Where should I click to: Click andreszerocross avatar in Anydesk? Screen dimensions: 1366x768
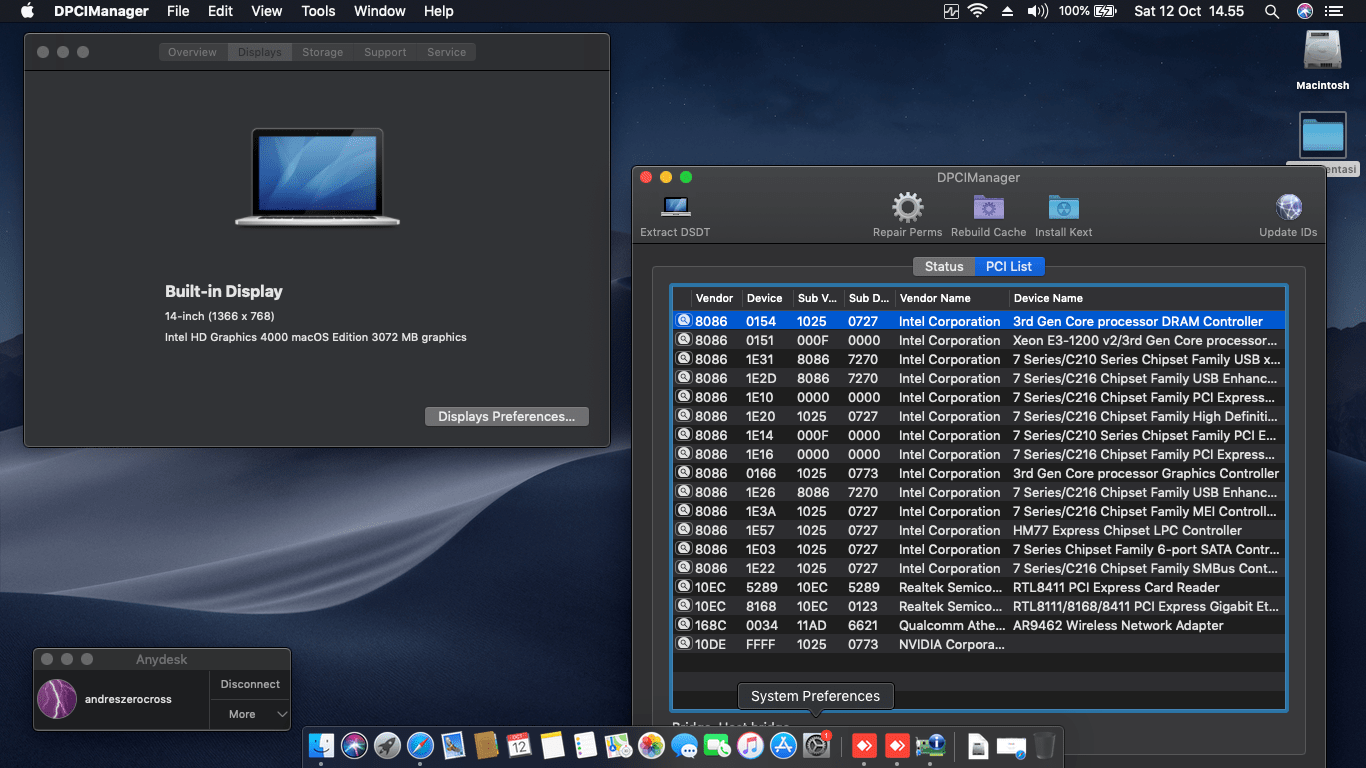[x=57, y=699]
